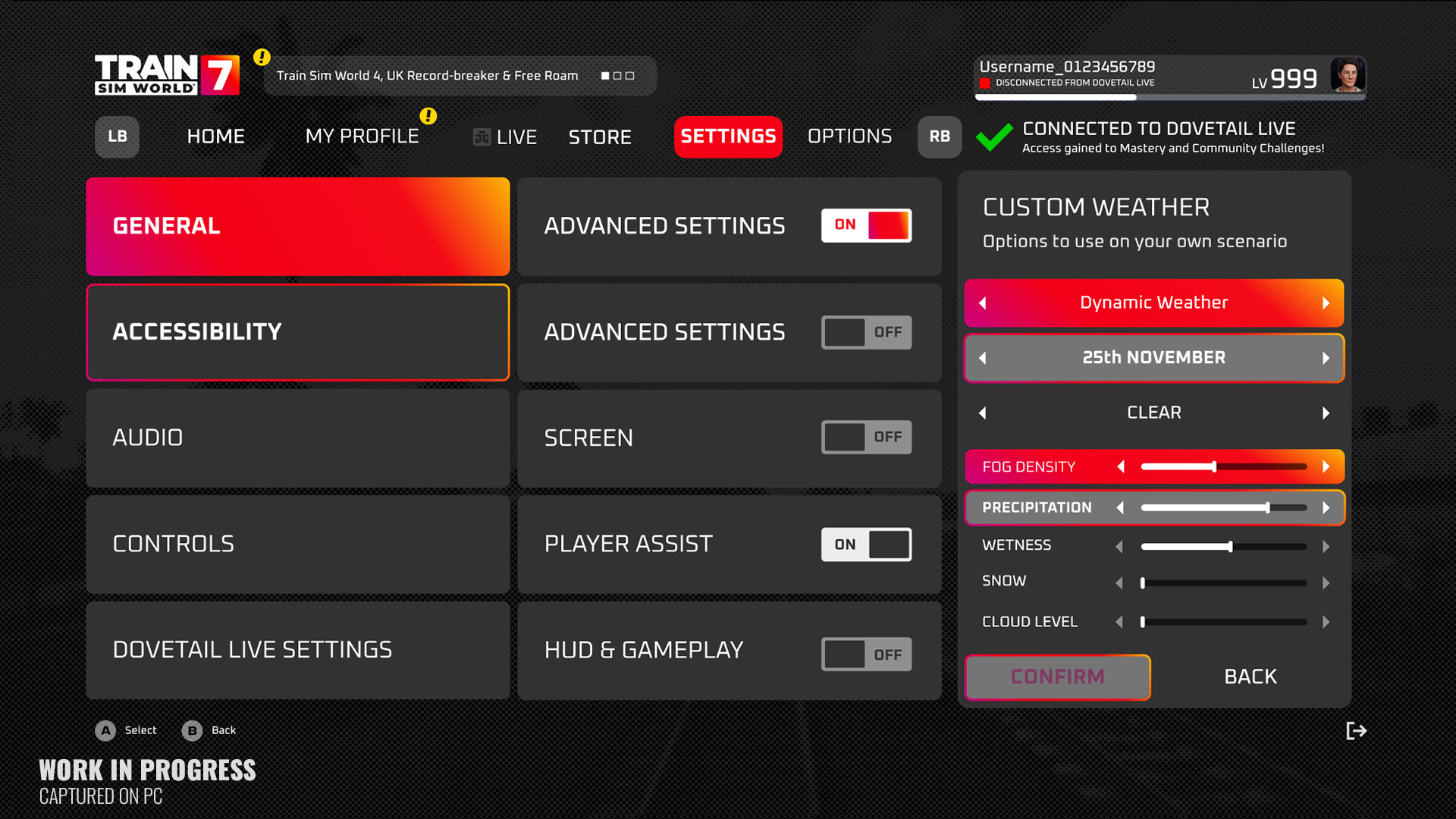Decrease Fog Density with left arrow
The width and height of the screenshot is (1456, 819).
coord(1121,466)
